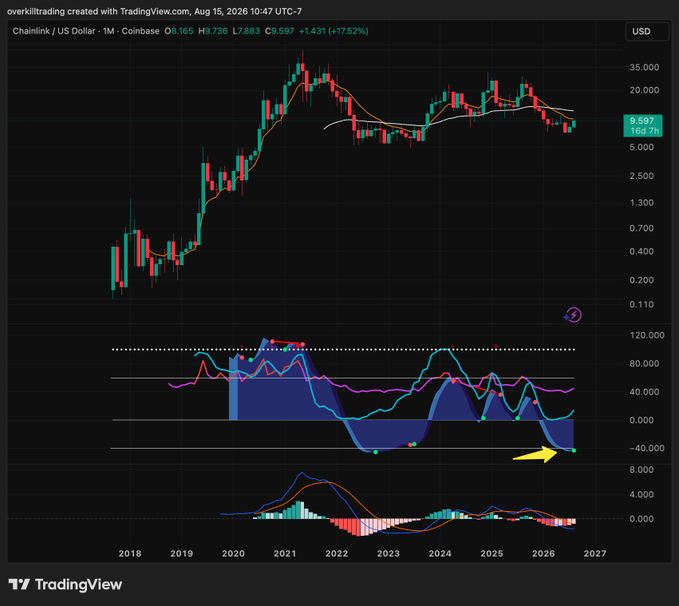
Task: Click the 9.597 current price label
Action: pyautogui.click(x=642, y=121)
